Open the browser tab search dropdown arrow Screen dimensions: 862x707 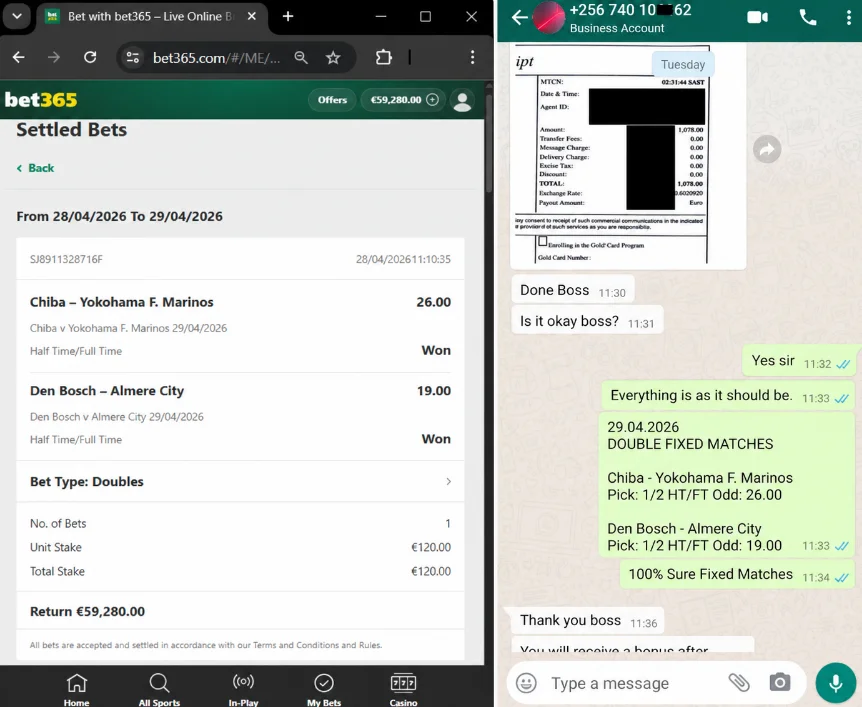point(17,16)
